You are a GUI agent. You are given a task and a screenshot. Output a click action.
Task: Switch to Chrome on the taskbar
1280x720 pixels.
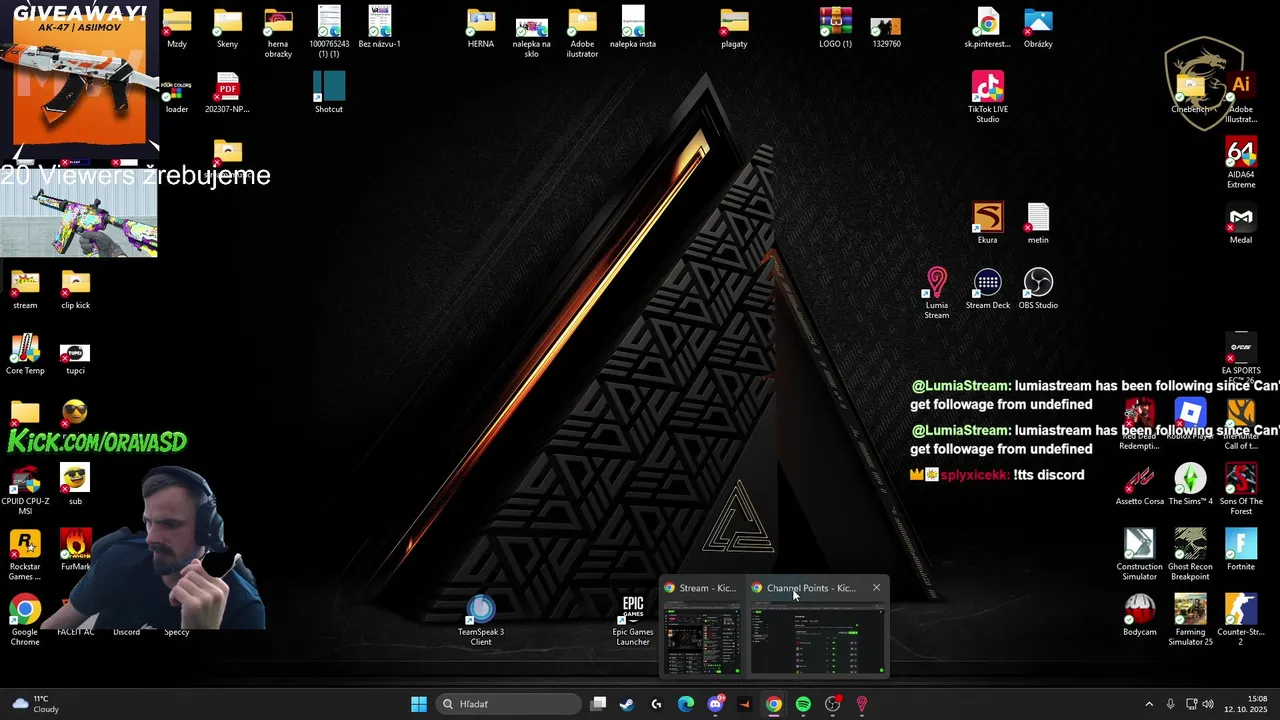(x=774, y=704)
